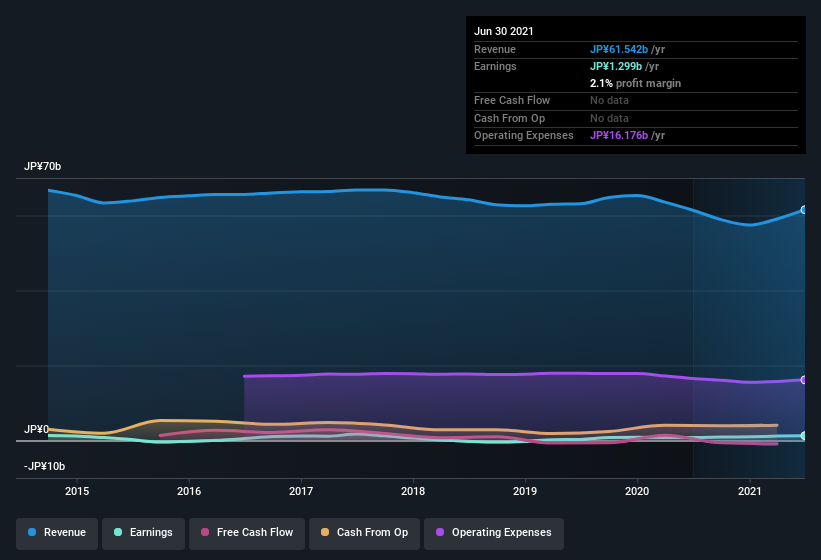Click the 2020 x-axis label

[x=637, y=491]
